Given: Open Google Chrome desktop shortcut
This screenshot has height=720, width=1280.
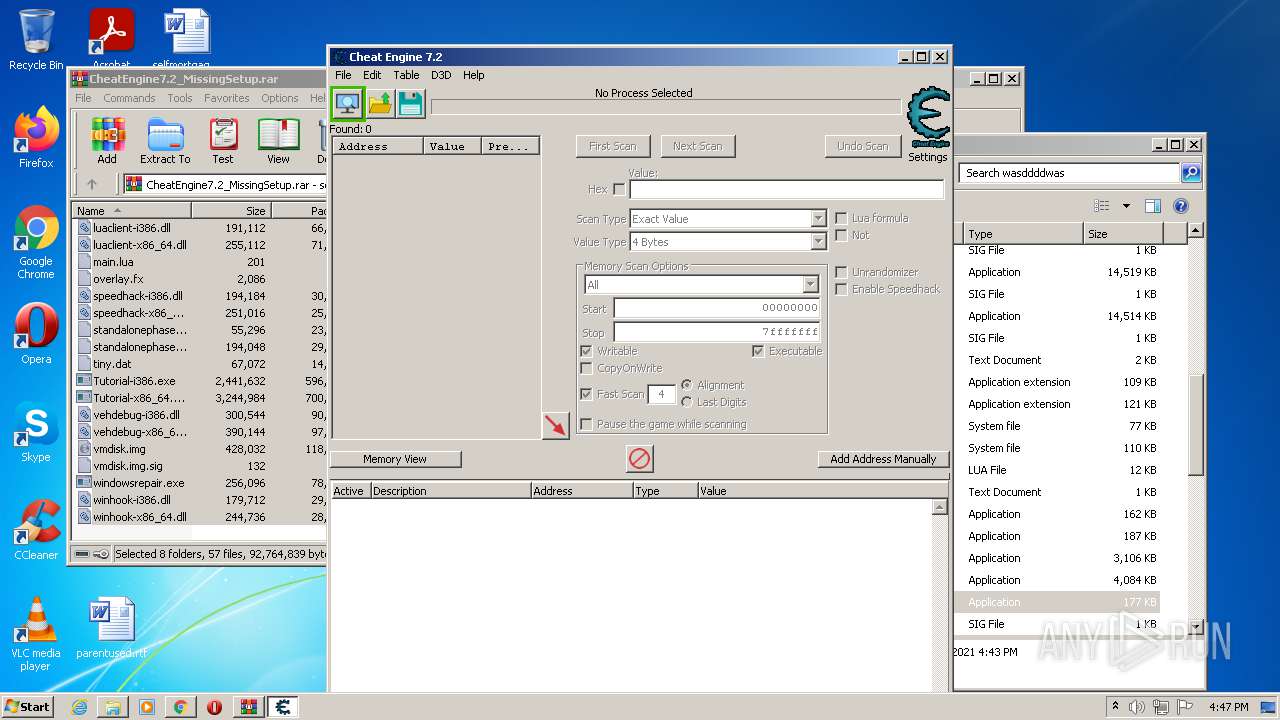Looking at the screenshot, I should 36,243.
